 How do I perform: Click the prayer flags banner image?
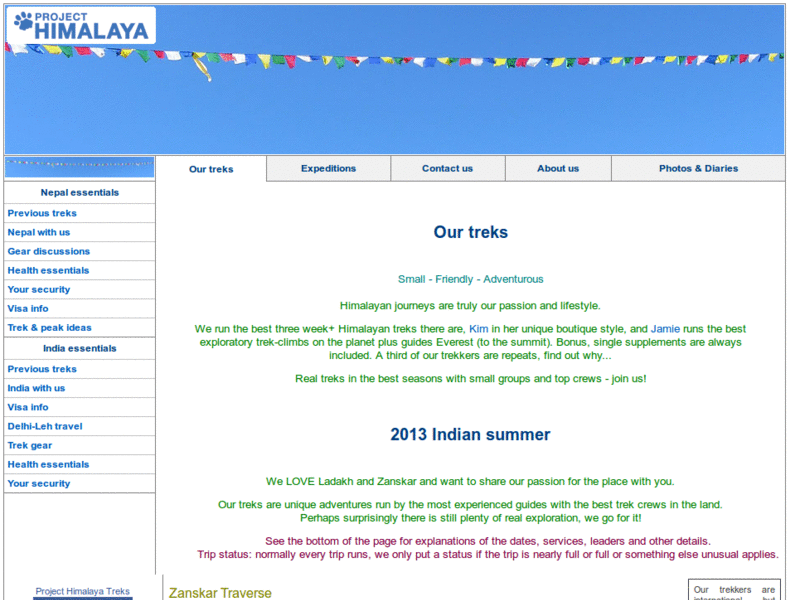click(x=394, y=80)
